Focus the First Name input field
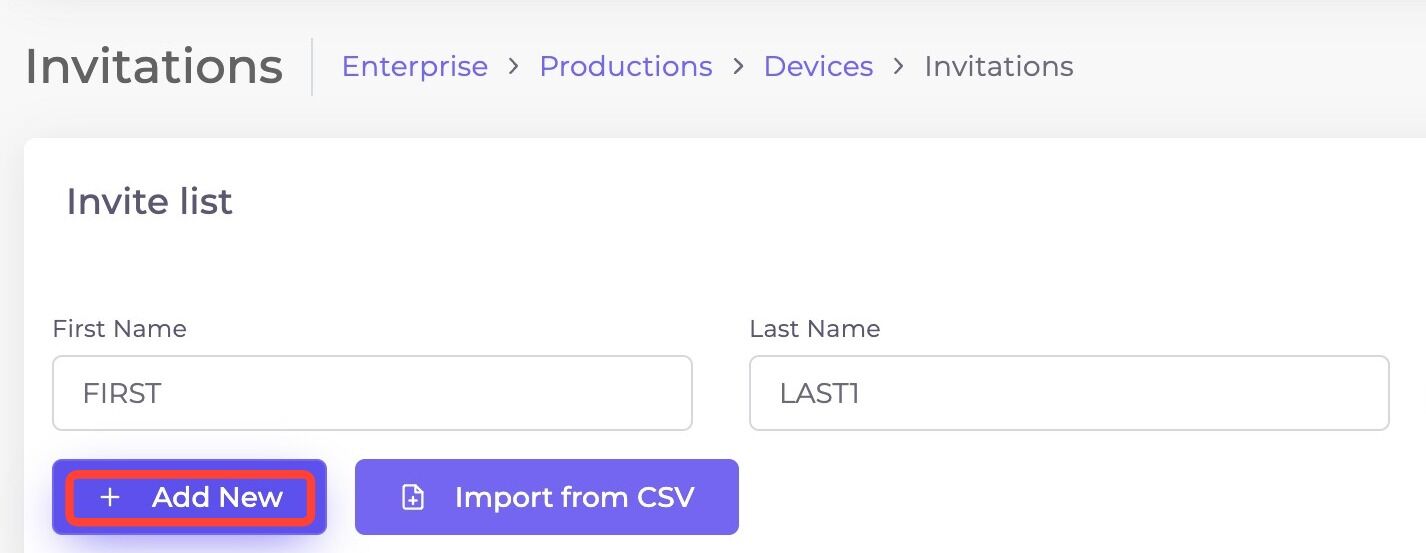The image size is (1426, 553). coord(372,393)
